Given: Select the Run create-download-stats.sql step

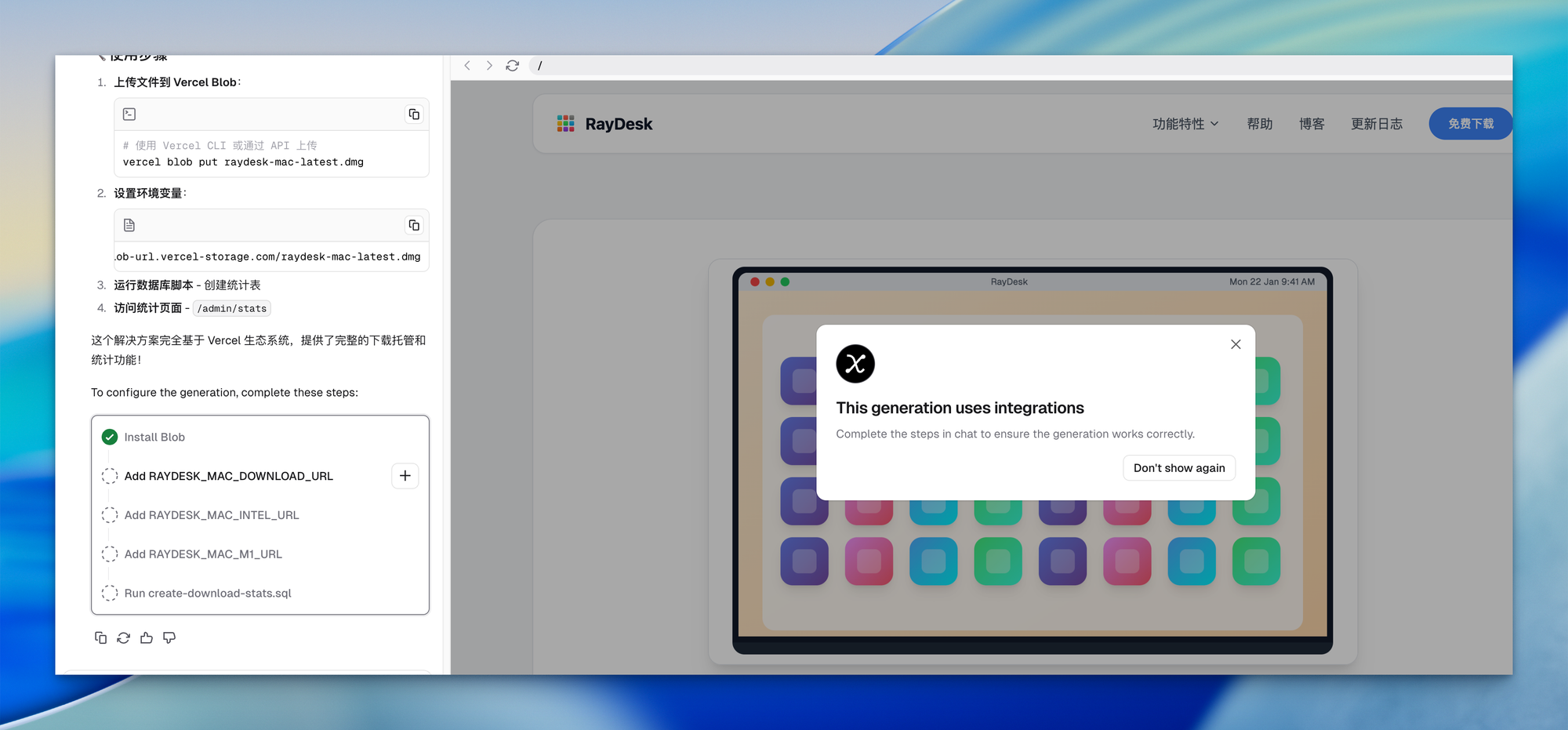Looking at the screenshot, I should [x=208, y=594].
